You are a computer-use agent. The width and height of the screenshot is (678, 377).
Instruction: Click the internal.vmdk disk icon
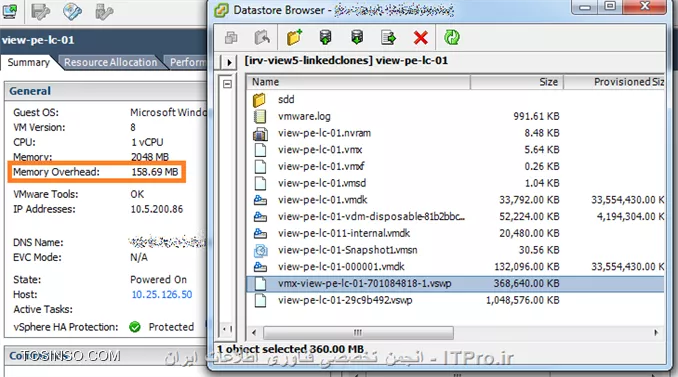pos(260,233)
